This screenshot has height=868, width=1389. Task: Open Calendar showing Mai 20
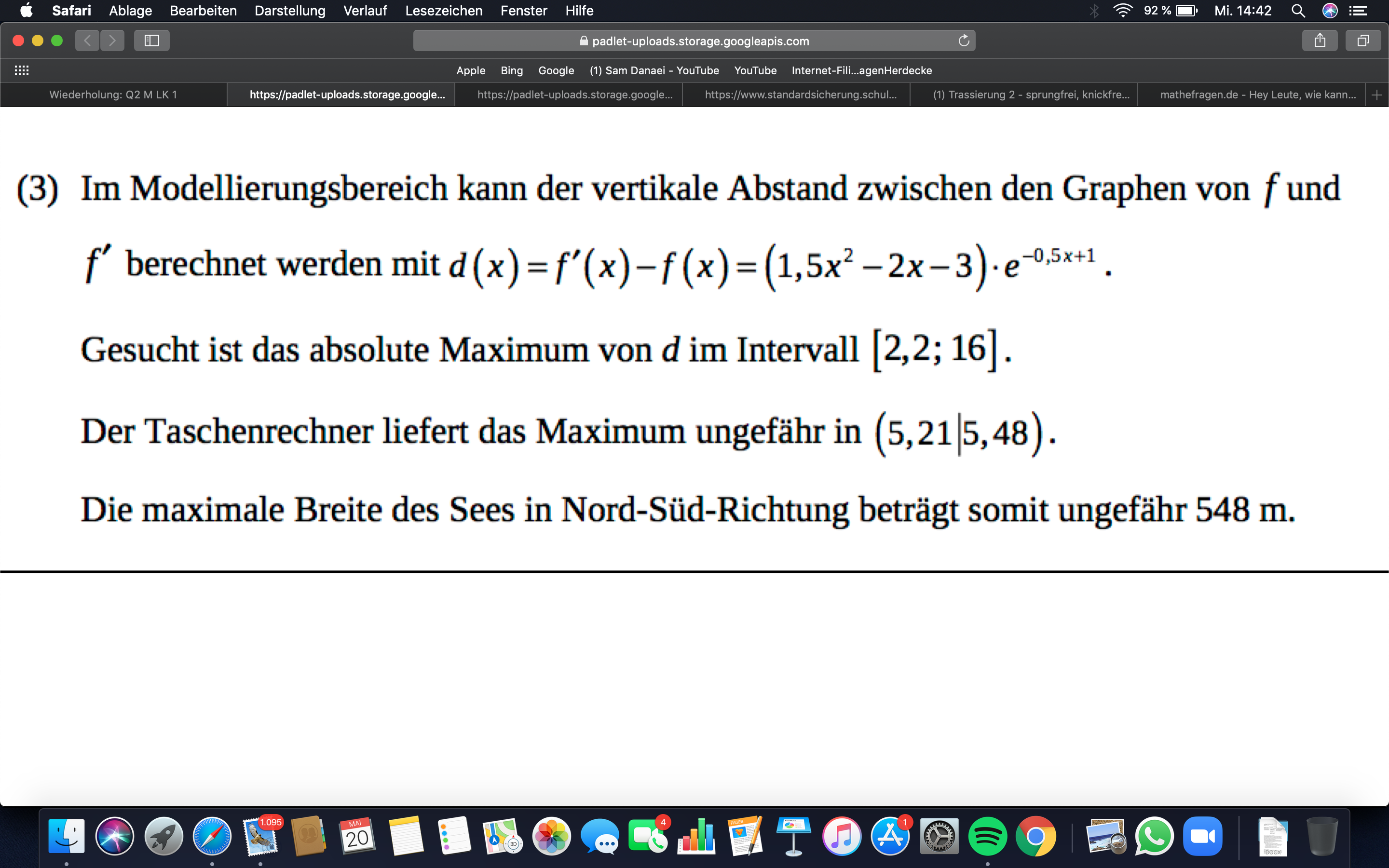[x=357, y=836]
